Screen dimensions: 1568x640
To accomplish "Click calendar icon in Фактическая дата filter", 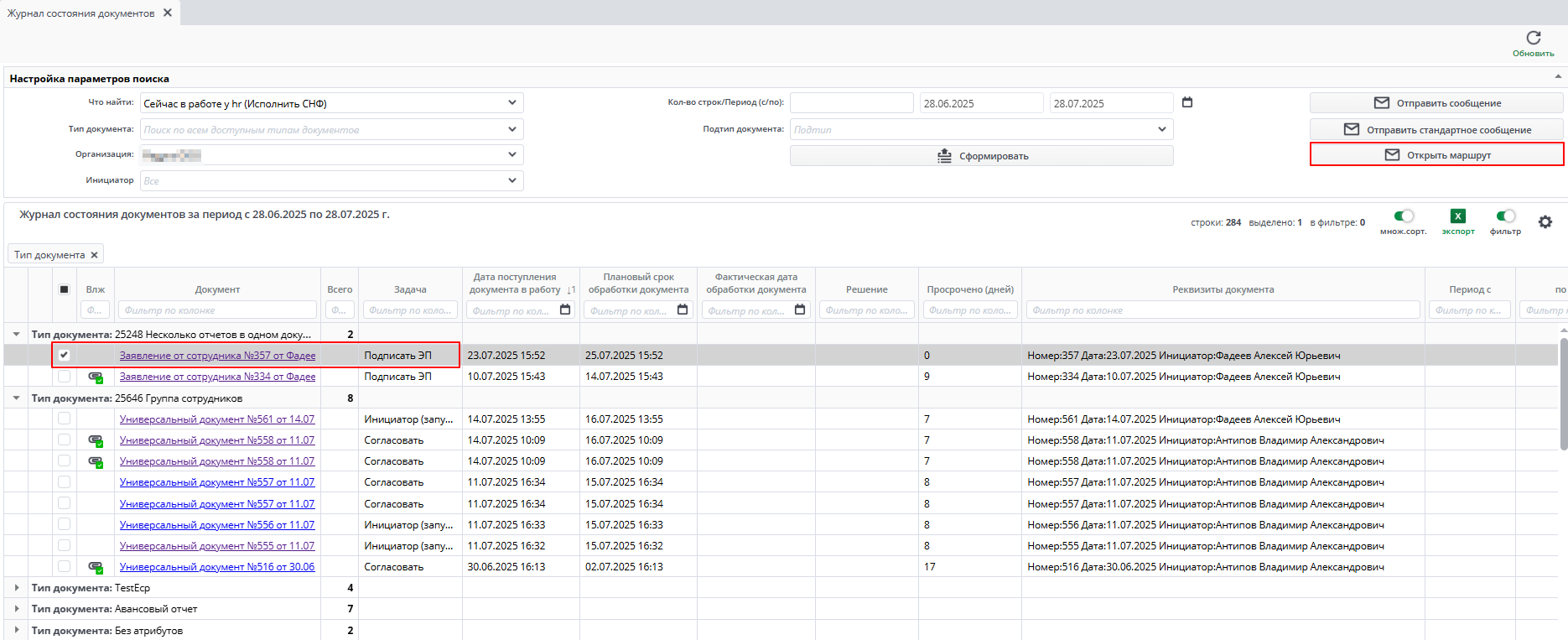I will coord(800,310).
